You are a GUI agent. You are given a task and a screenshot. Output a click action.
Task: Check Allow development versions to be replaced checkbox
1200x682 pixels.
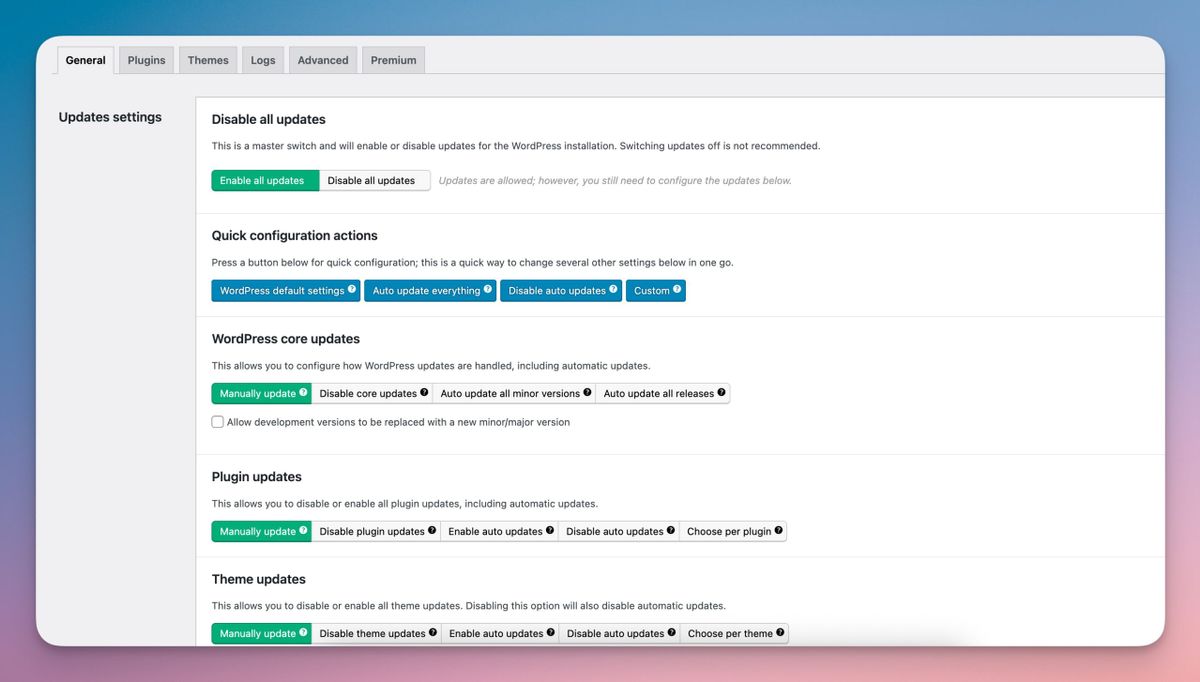[218, 422]
